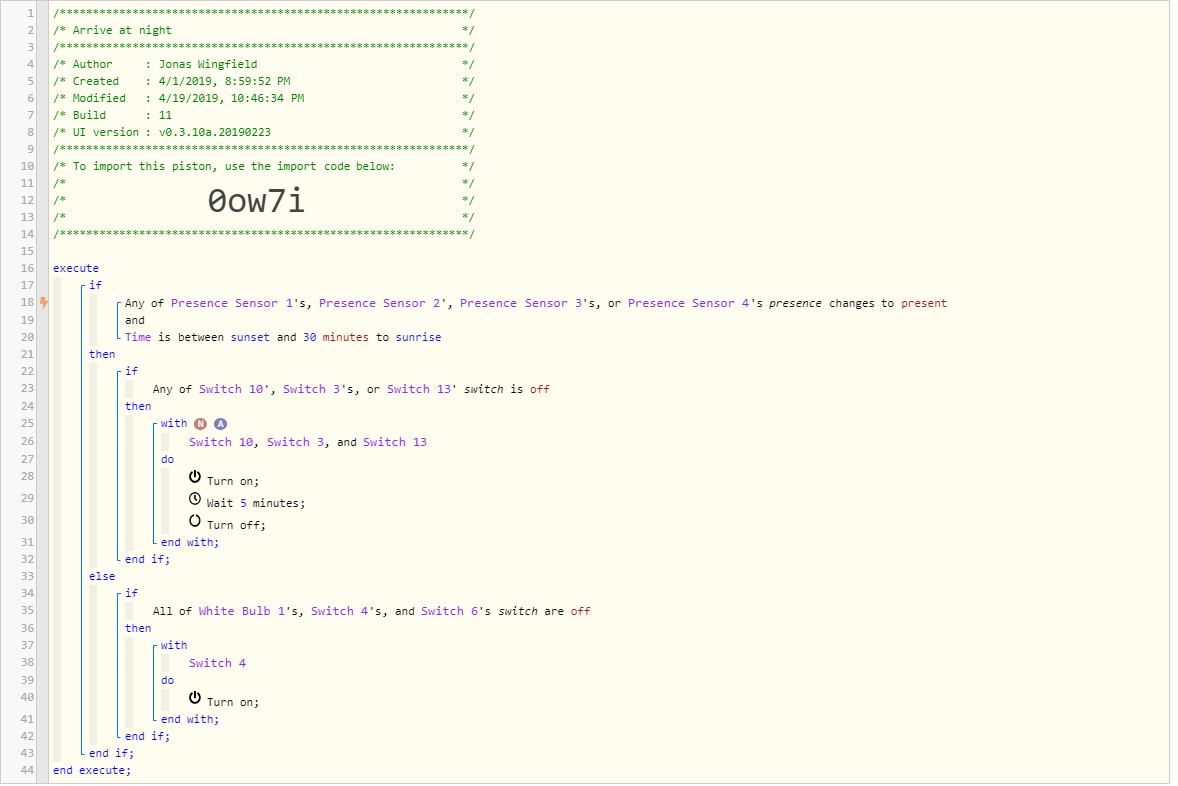This screenshot has width=1178, height=786.
Task: Click 'end execute;' on the last line
Action: 92,771
